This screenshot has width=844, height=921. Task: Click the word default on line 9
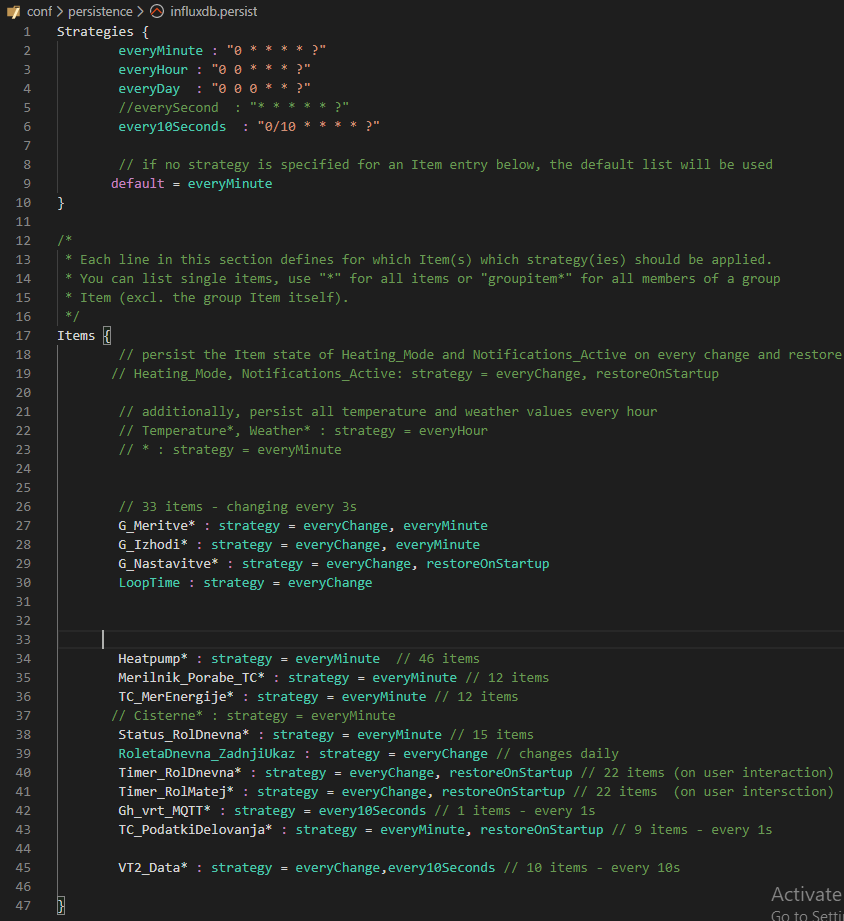(138, 184)
